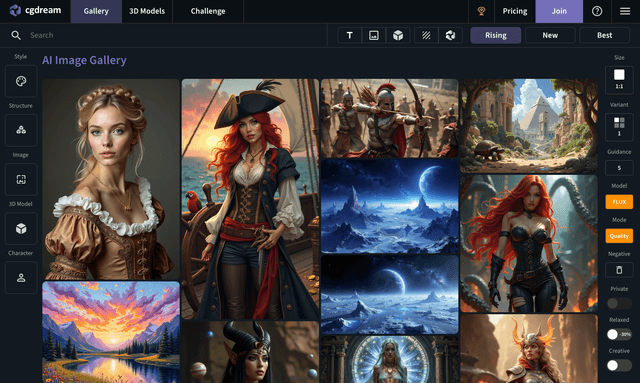Toggle the Private switch

click(x=619, y=303)
